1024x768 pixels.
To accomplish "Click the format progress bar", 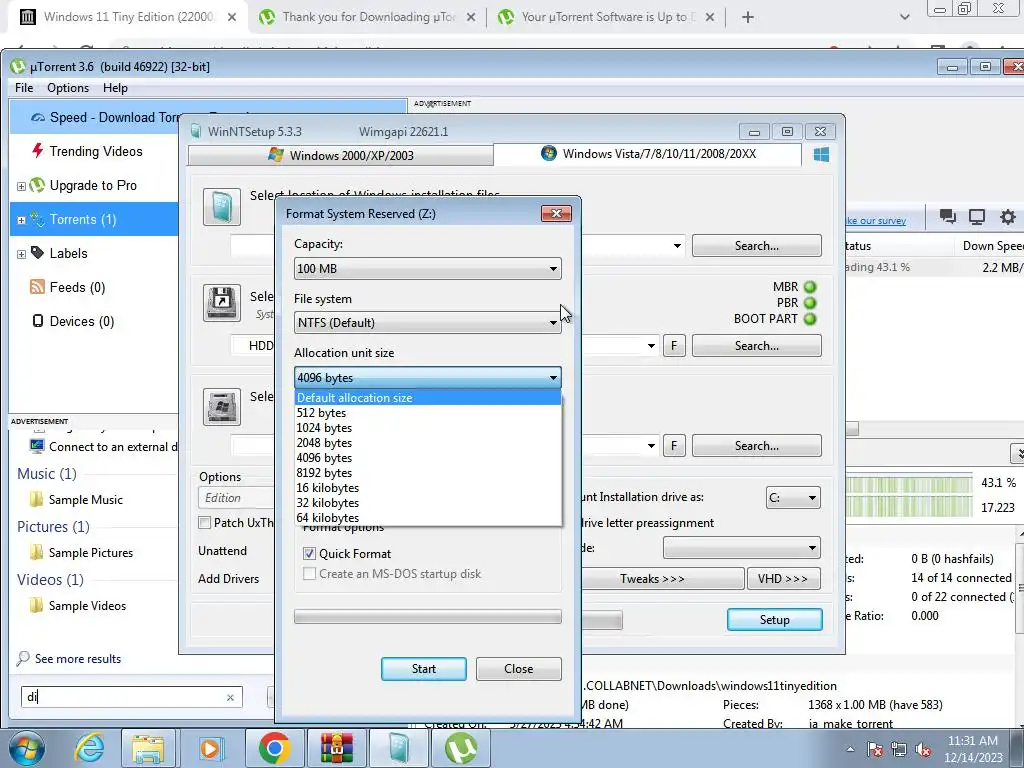I will (428, 616).
